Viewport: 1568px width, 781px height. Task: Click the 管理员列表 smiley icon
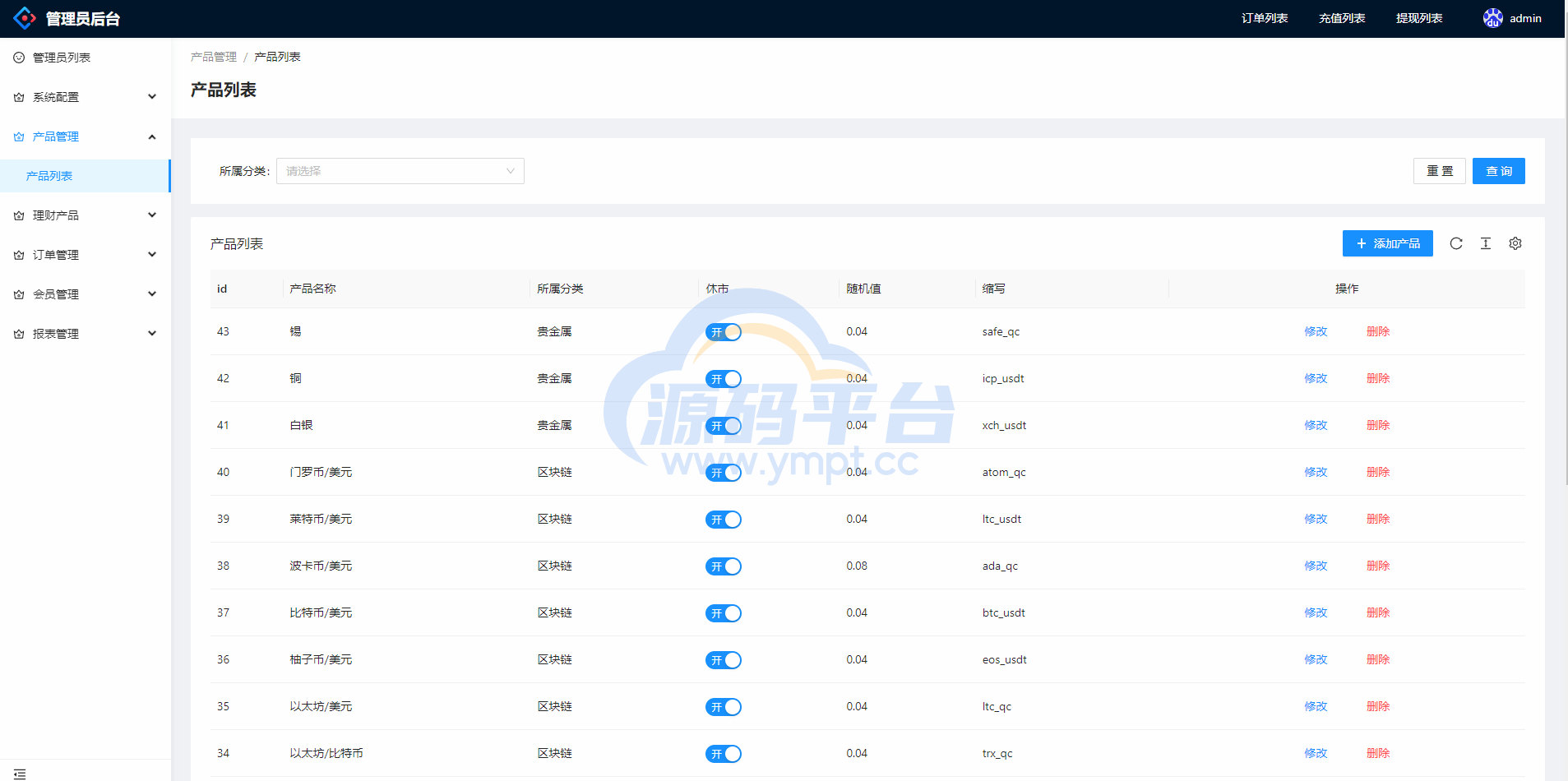(x=19, y=58)
